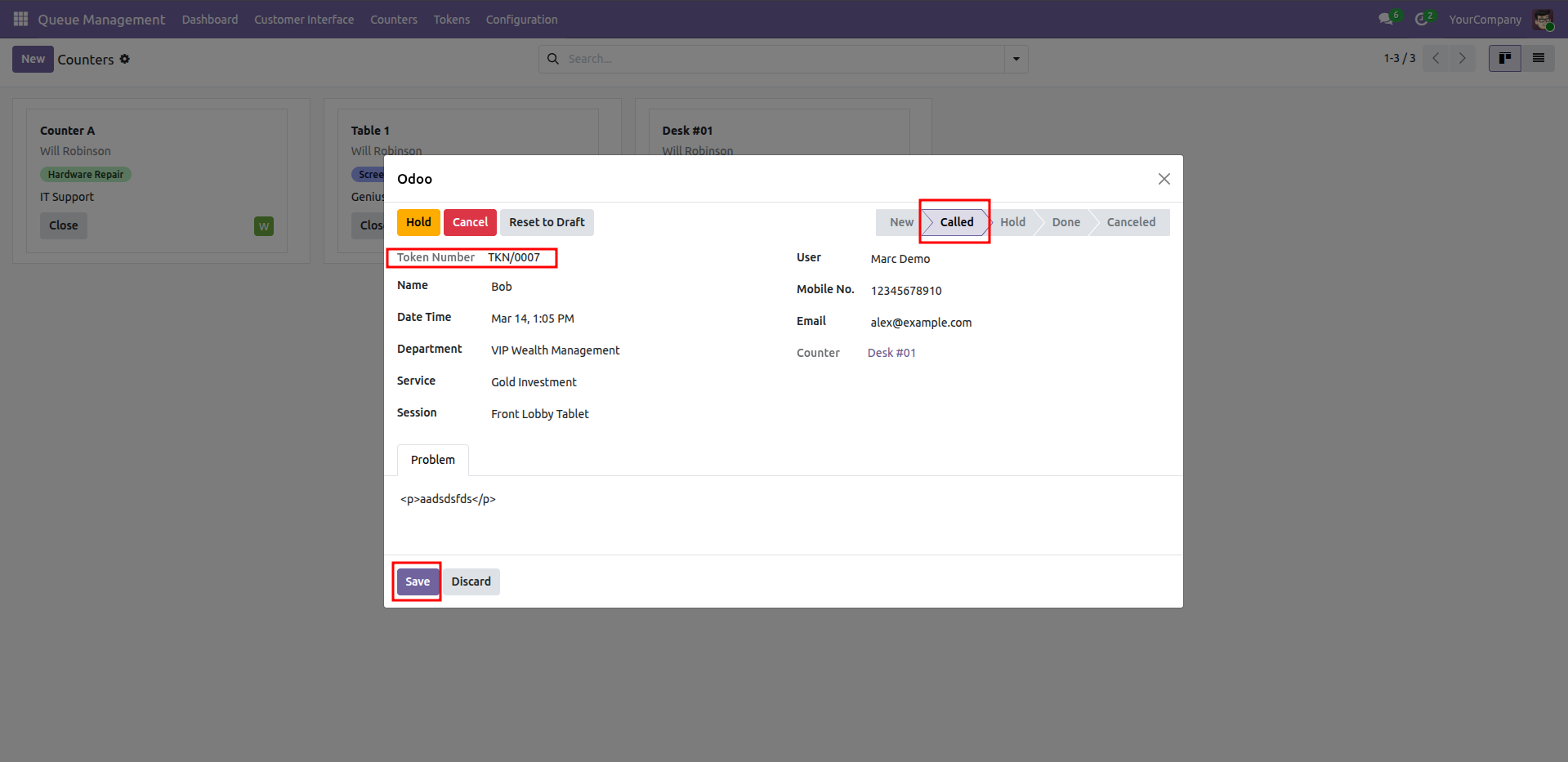1568x762 pixels.
Task: Close the Odoo dialog with X
Action: tap(1164, 179)
